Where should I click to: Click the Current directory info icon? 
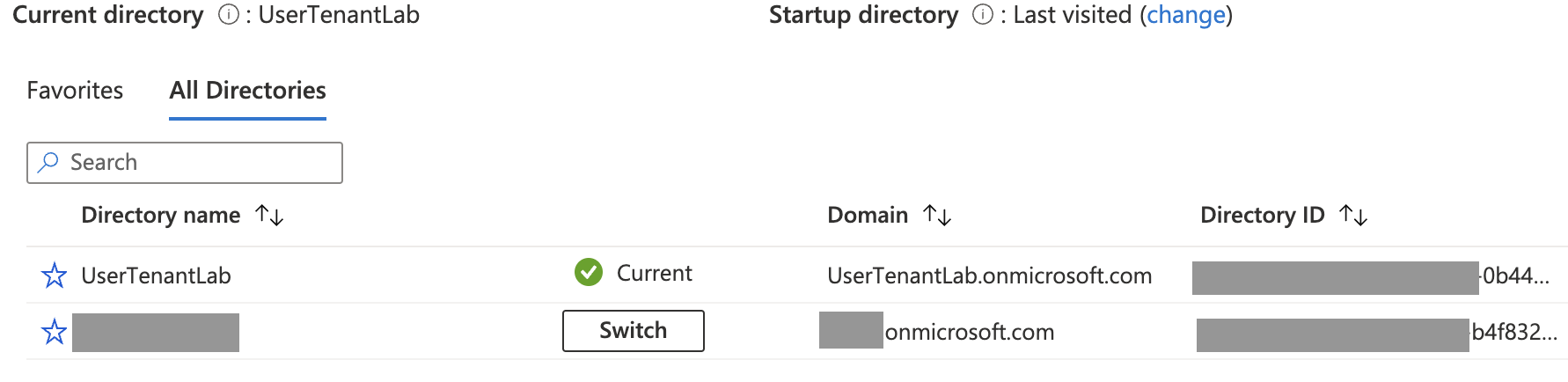[x=228, y=15]
